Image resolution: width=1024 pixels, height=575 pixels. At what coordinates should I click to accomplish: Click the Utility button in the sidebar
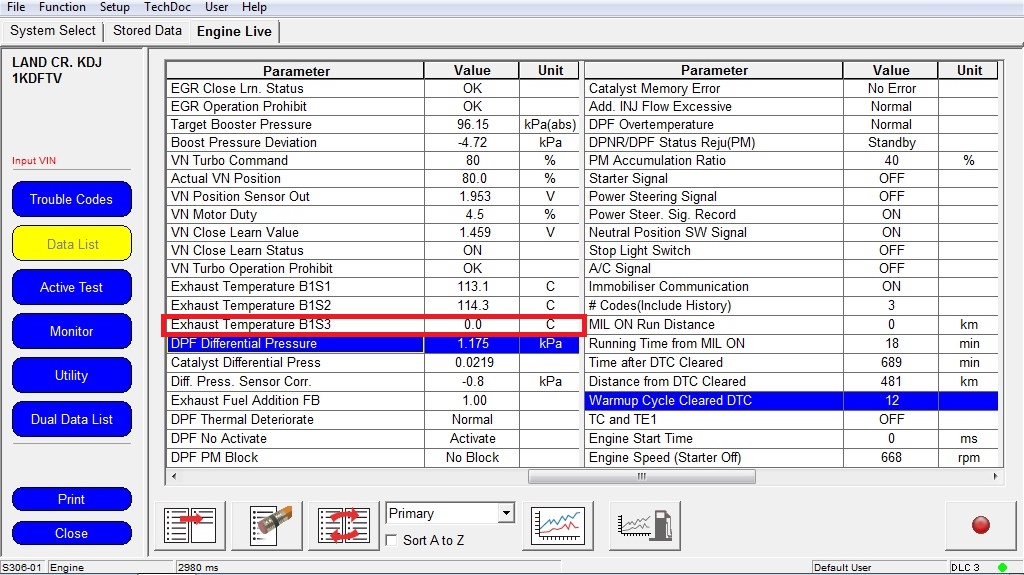point(71,375)
